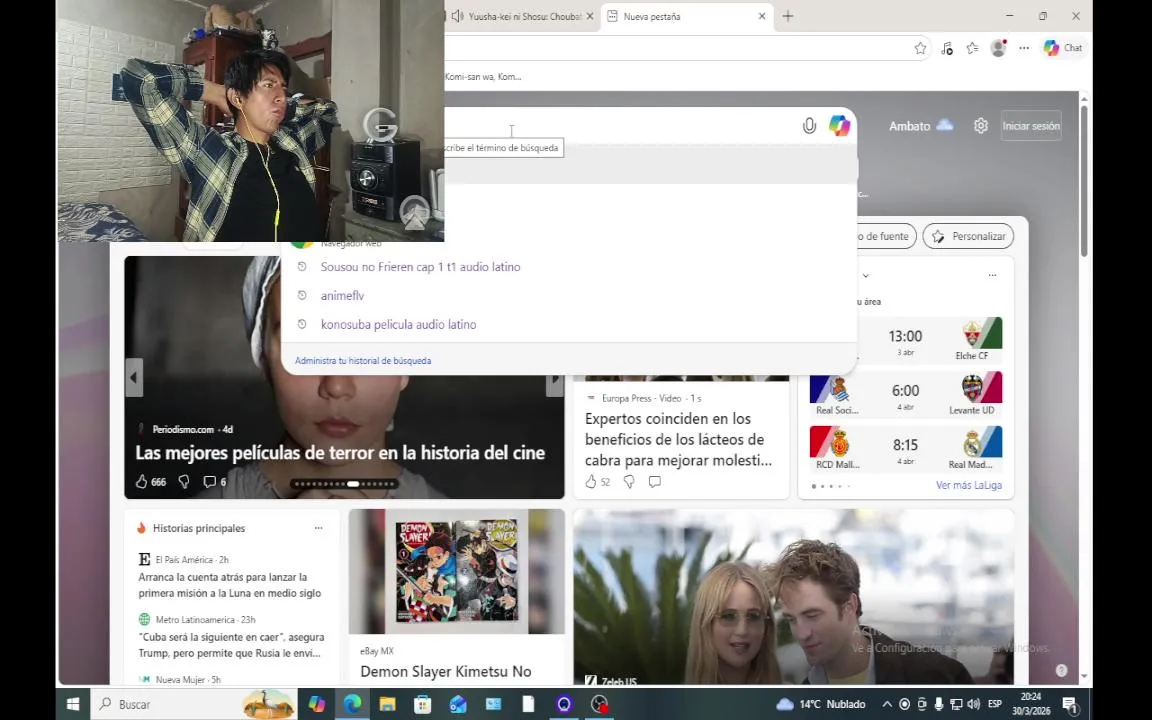
Task: Dislike the terror movies article
Action: pos(184,482)
